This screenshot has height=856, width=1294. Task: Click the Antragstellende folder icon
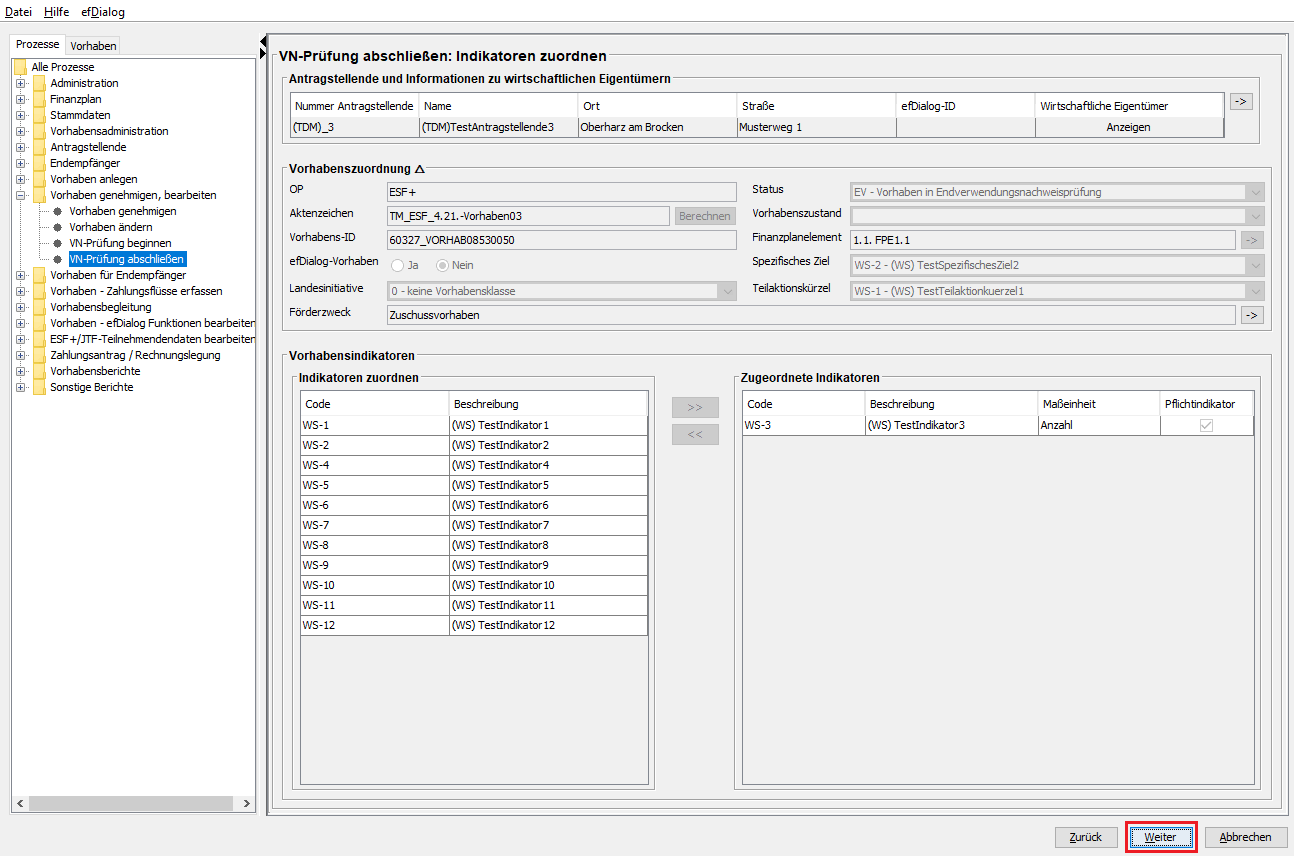39,147
